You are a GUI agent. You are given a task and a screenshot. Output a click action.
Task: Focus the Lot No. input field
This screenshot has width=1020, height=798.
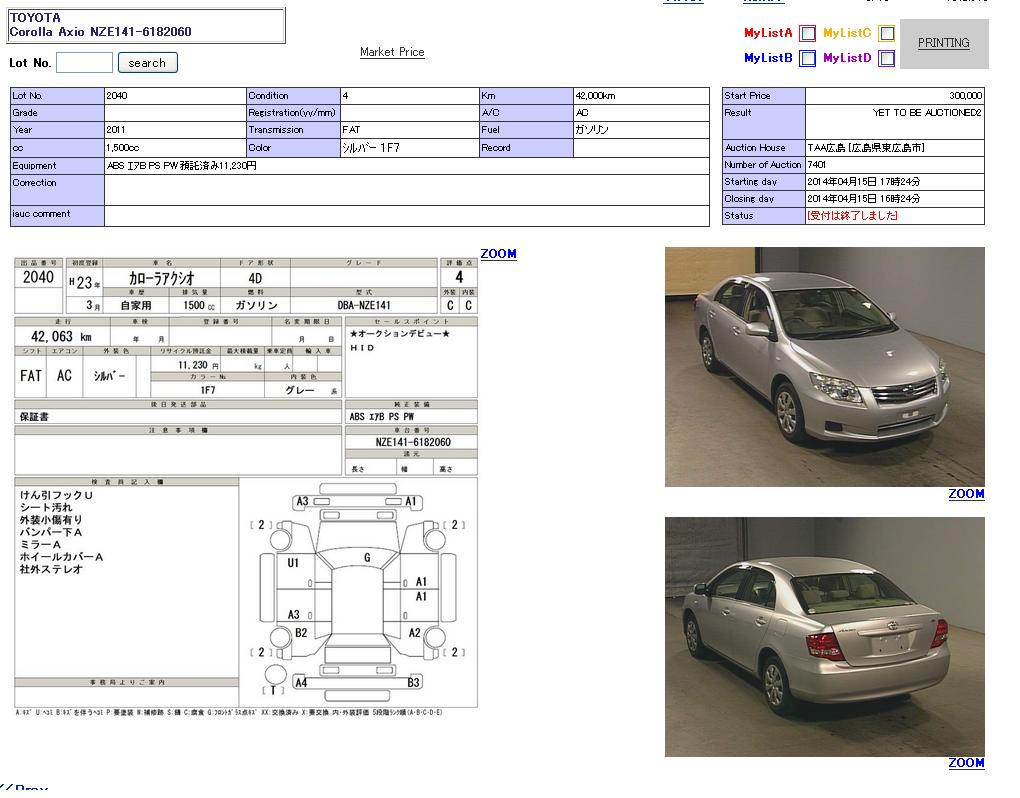point(84,63)
